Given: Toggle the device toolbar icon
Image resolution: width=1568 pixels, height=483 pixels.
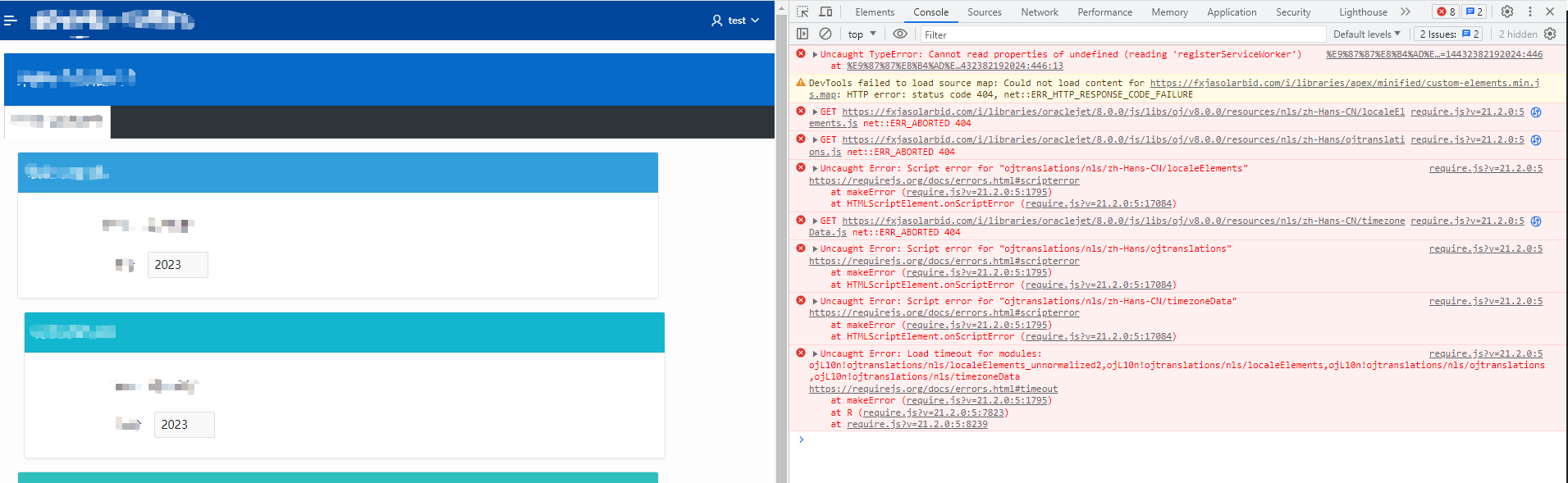Looking at the screenshot, I should click(x=825, y=11).
